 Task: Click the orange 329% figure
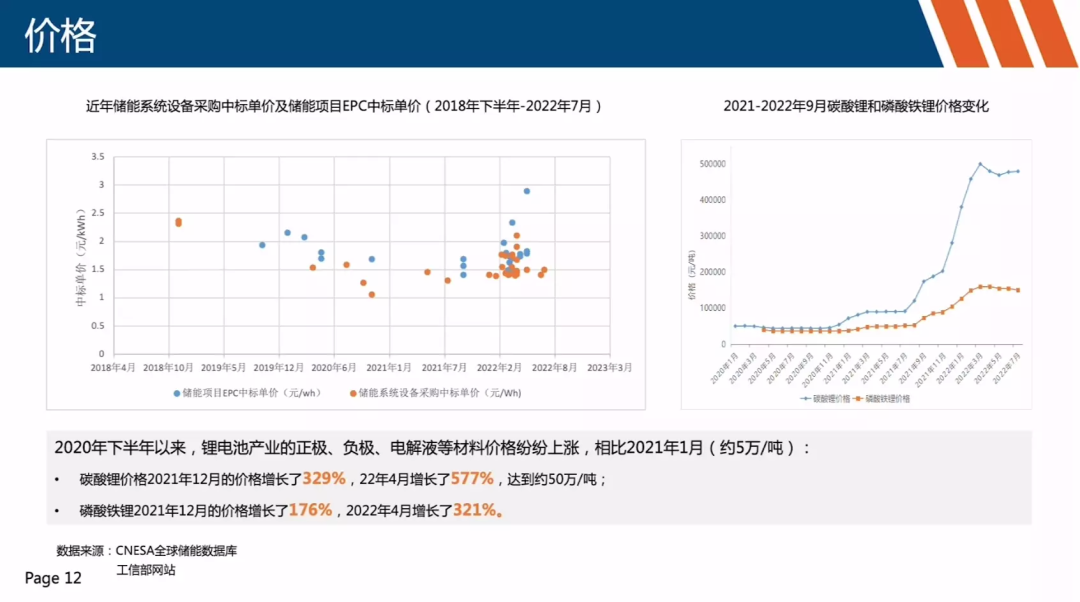324,478
